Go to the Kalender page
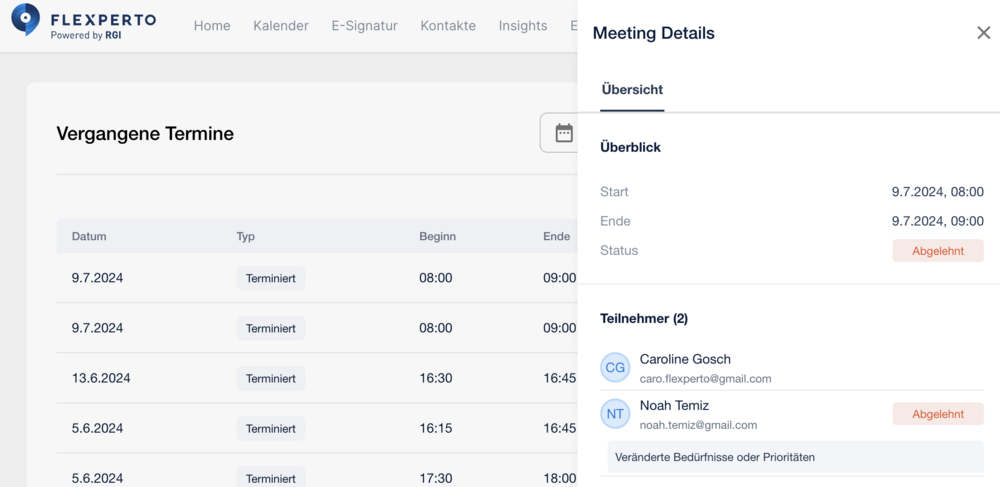 [x=281, y=25]
